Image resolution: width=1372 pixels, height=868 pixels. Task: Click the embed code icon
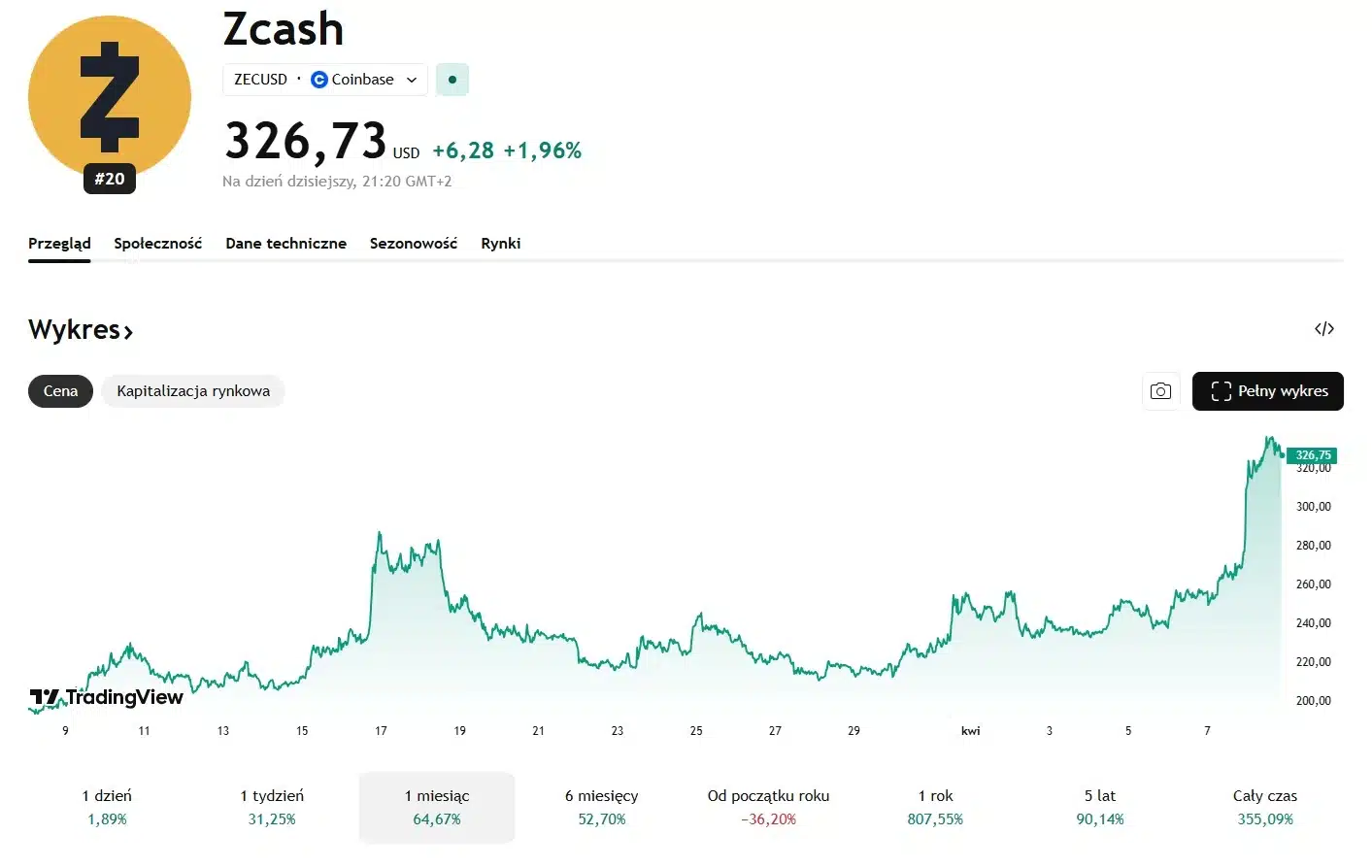[1323, 329]
